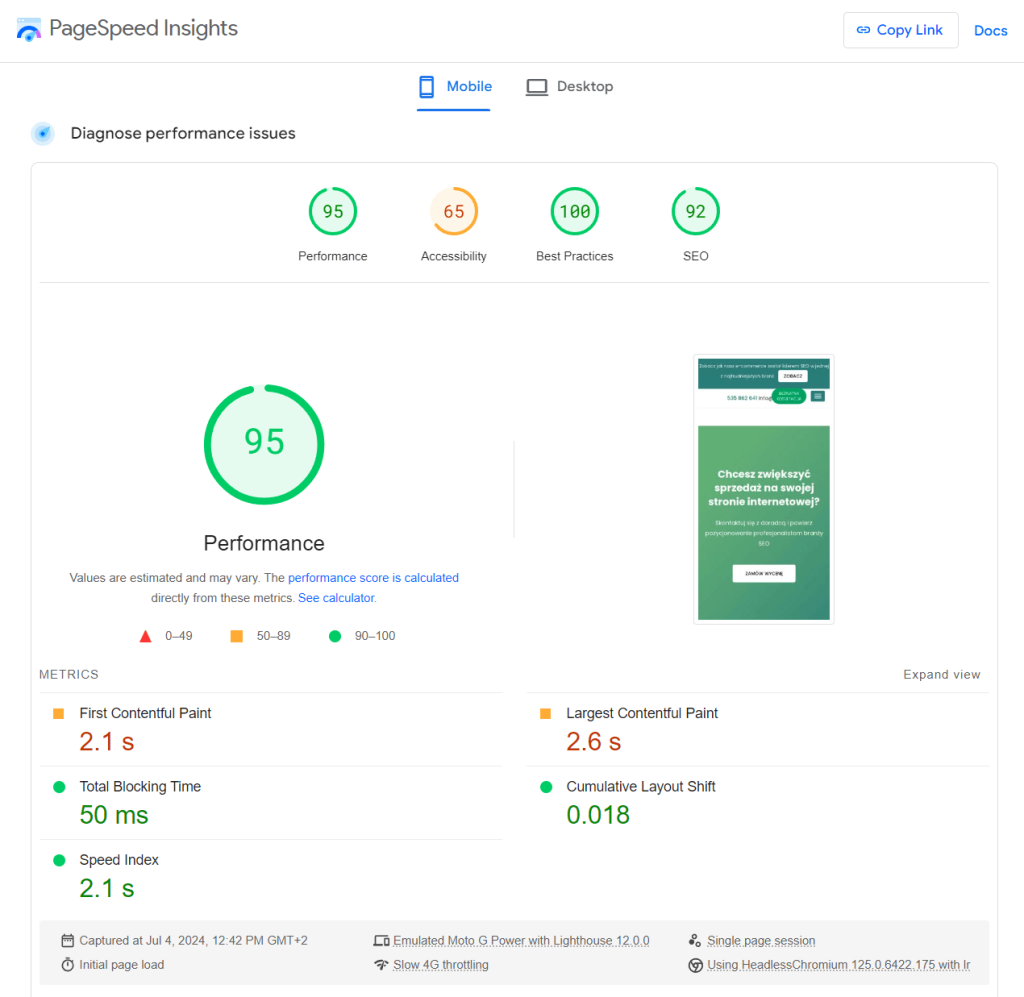Image resolution: width=1024 pixels, height=997 pixels.
Task: Switch to the Desktop tab
Action: coord(570,87)
